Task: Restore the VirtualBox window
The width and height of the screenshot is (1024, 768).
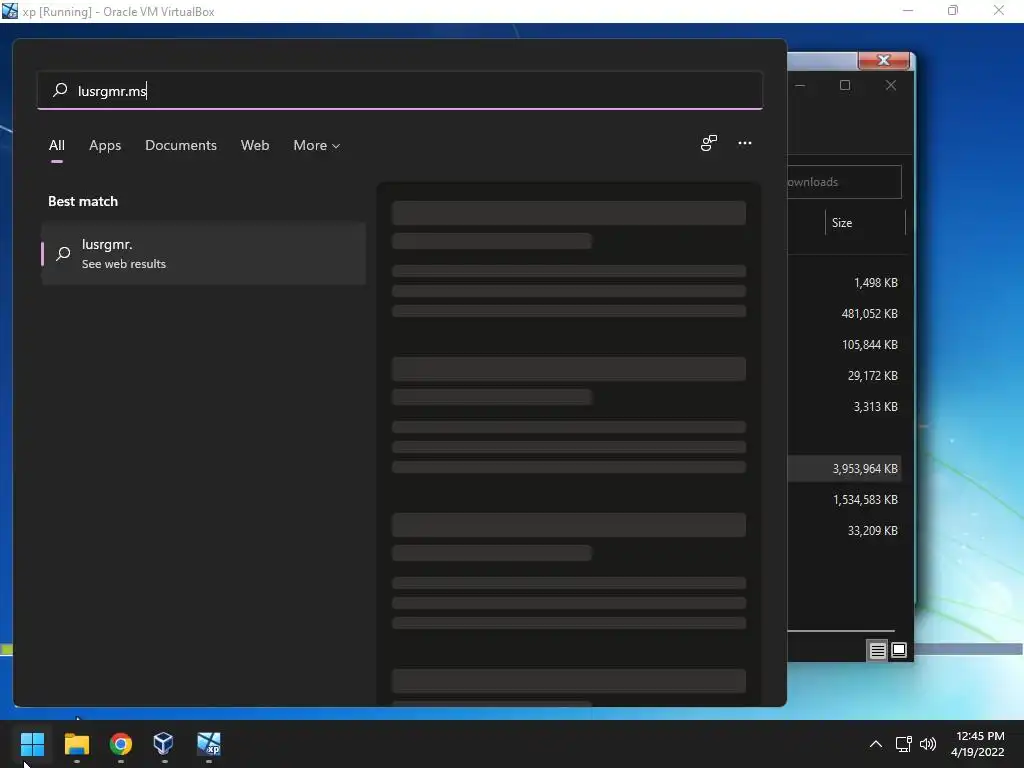Action: point(953,10)
